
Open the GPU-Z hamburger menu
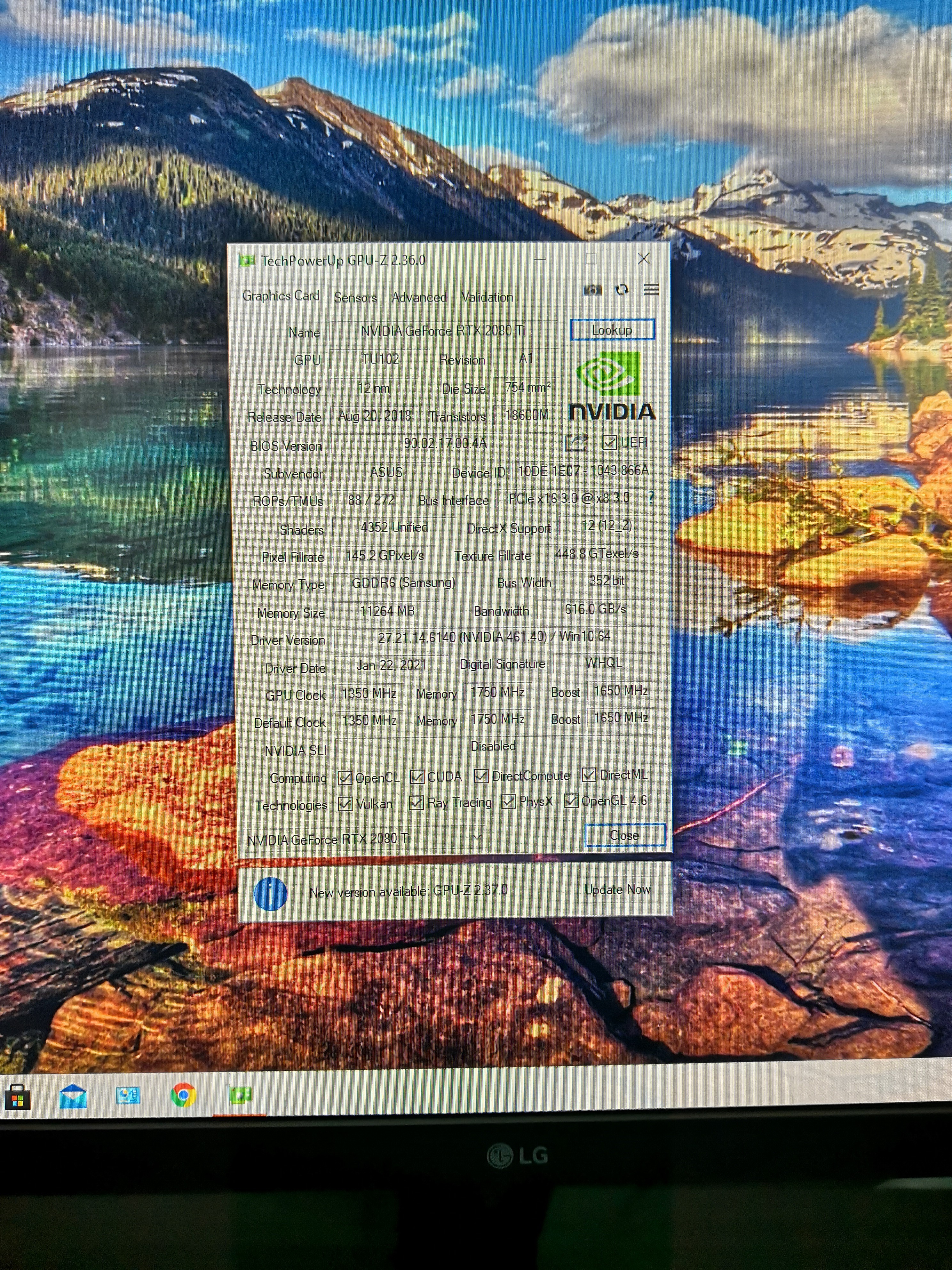click(x=651, y=289)
